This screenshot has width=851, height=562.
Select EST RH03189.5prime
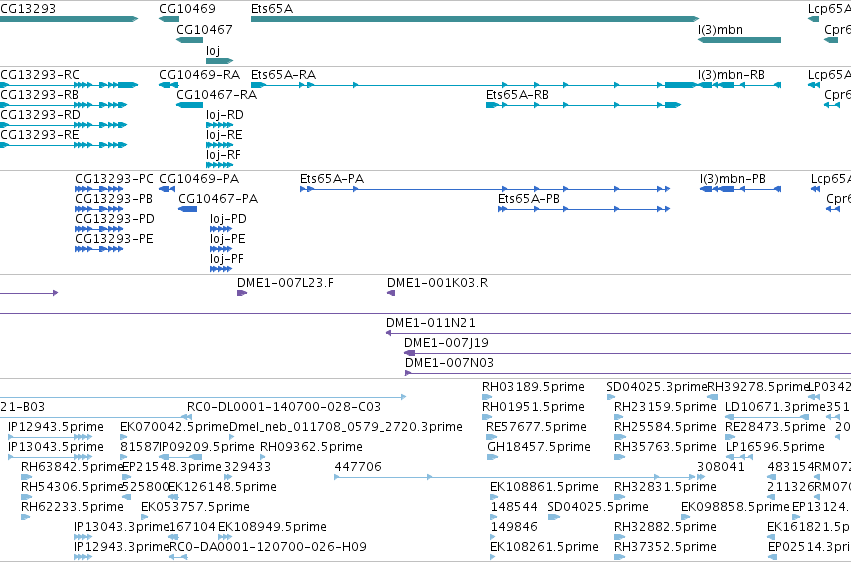[486, 397]
